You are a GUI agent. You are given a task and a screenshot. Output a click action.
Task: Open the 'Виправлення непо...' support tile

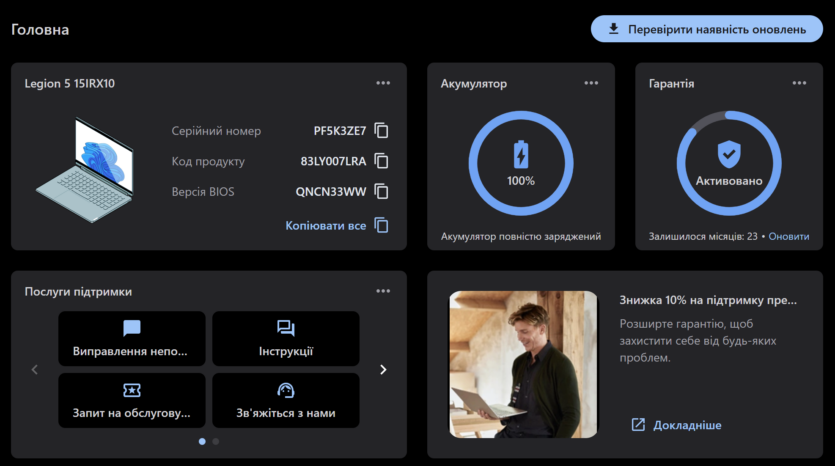132,339
